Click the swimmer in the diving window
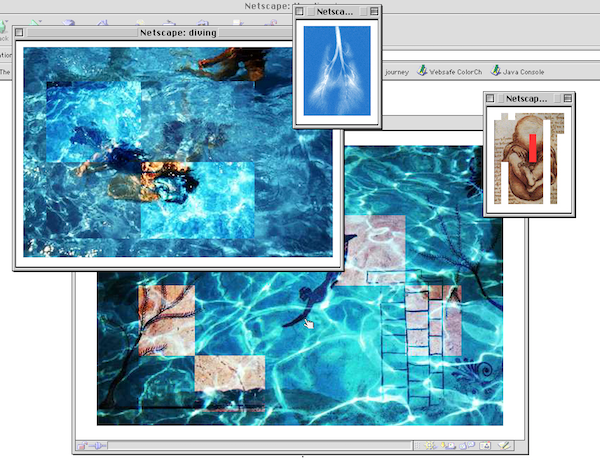The image size is (600, 470). [150, 175]
